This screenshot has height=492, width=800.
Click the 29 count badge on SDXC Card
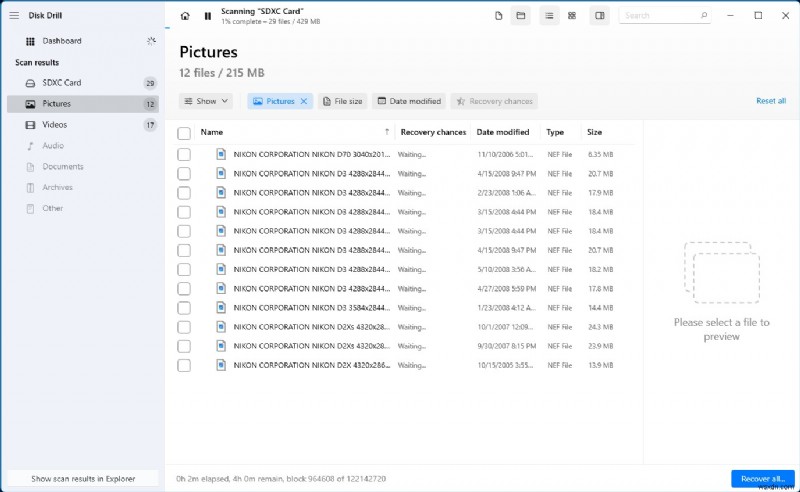tap(150, 83)
